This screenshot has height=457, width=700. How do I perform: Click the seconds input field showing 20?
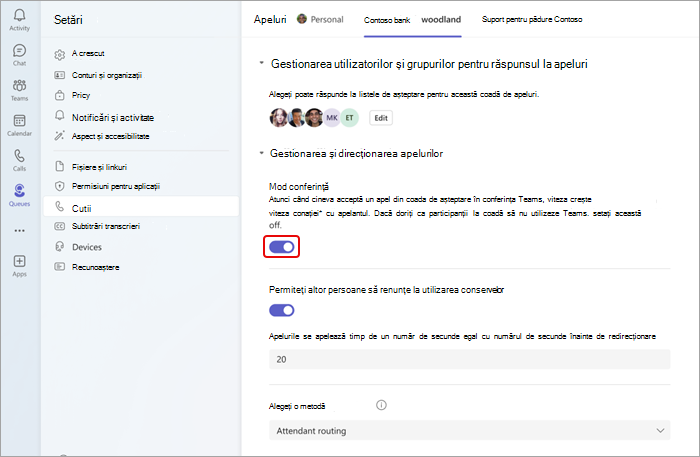[x=470, y=359]
